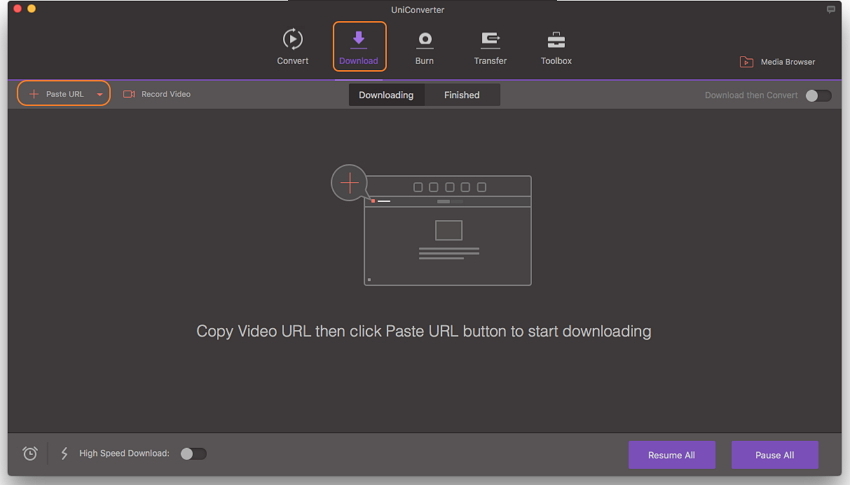Viewport: 850px width, 485px height.
Task: Open the Media Browser
Action: [x=777, y=62]
